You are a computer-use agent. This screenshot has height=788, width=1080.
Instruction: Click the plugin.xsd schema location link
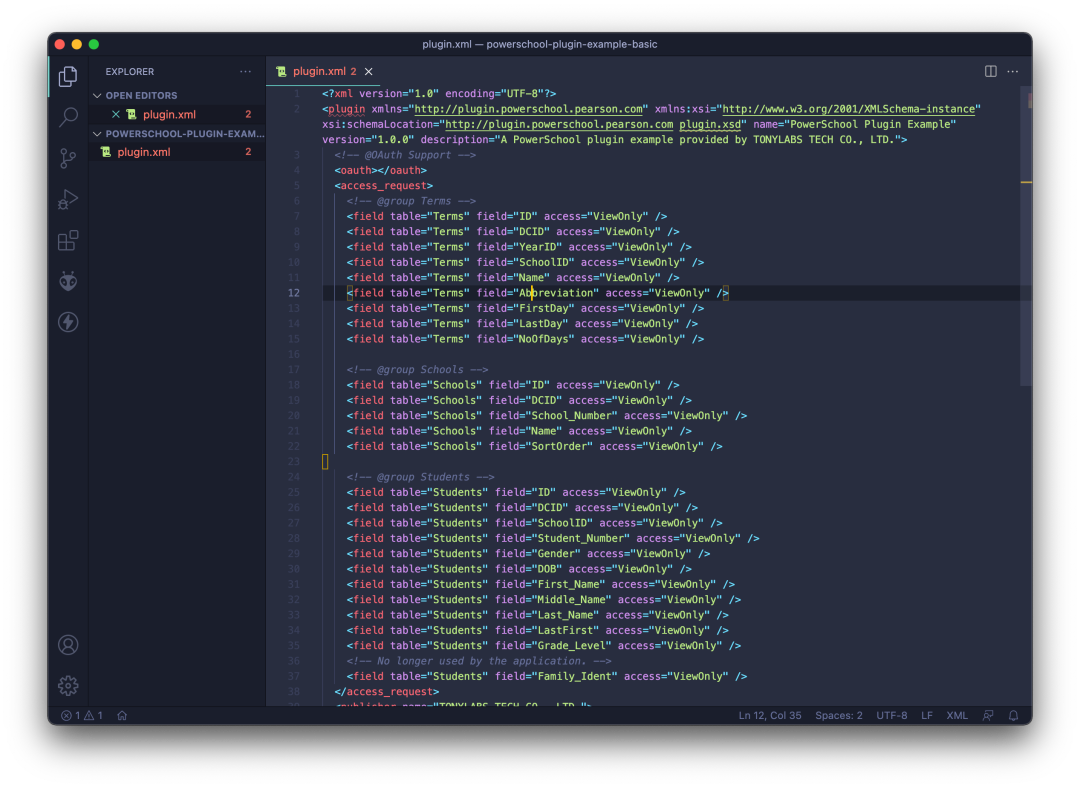tap(709, 124)
